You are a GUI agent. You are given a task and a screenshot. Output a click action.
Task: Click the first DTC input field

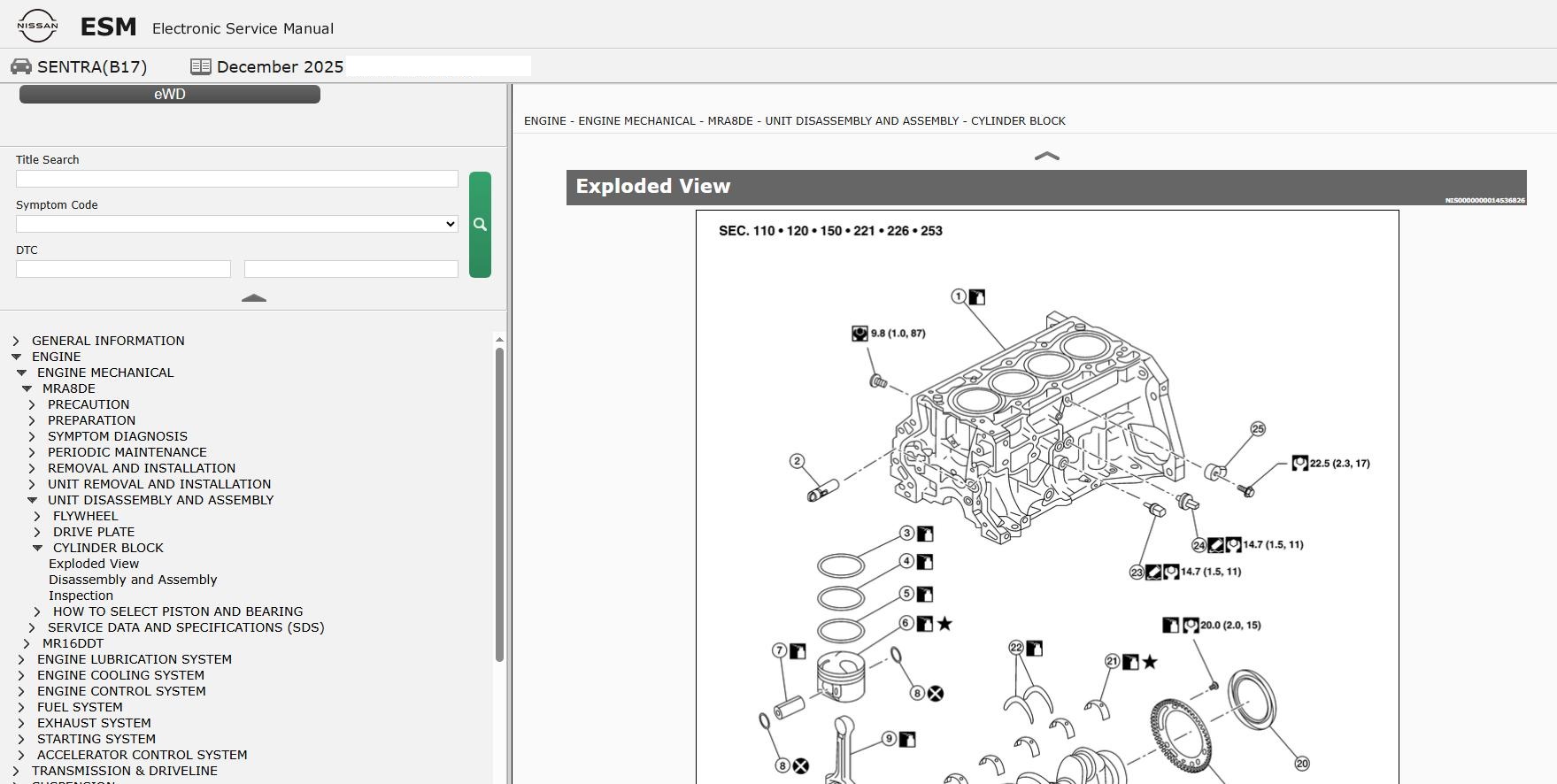(x=123, y=269)
